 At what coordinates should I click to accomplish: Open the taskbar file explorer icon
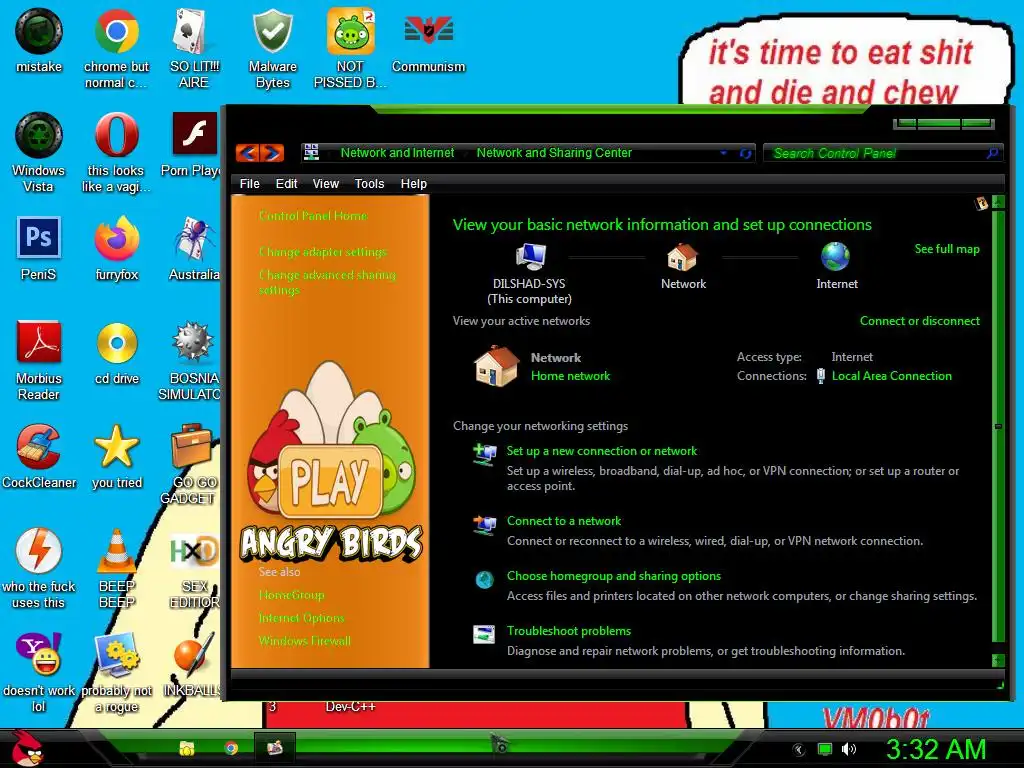pyautogui.click(x=187, y=748)
